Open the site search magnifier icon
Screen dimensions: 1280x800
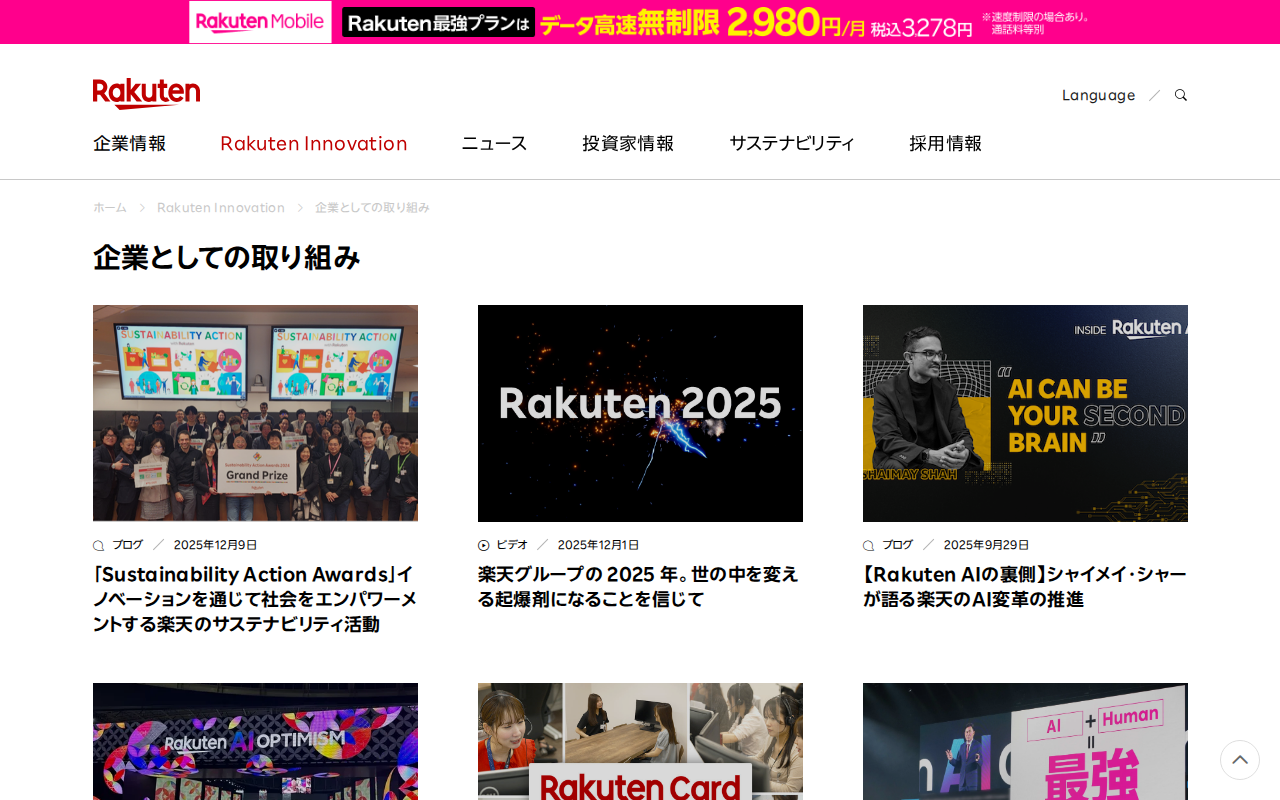[1181, 95]
